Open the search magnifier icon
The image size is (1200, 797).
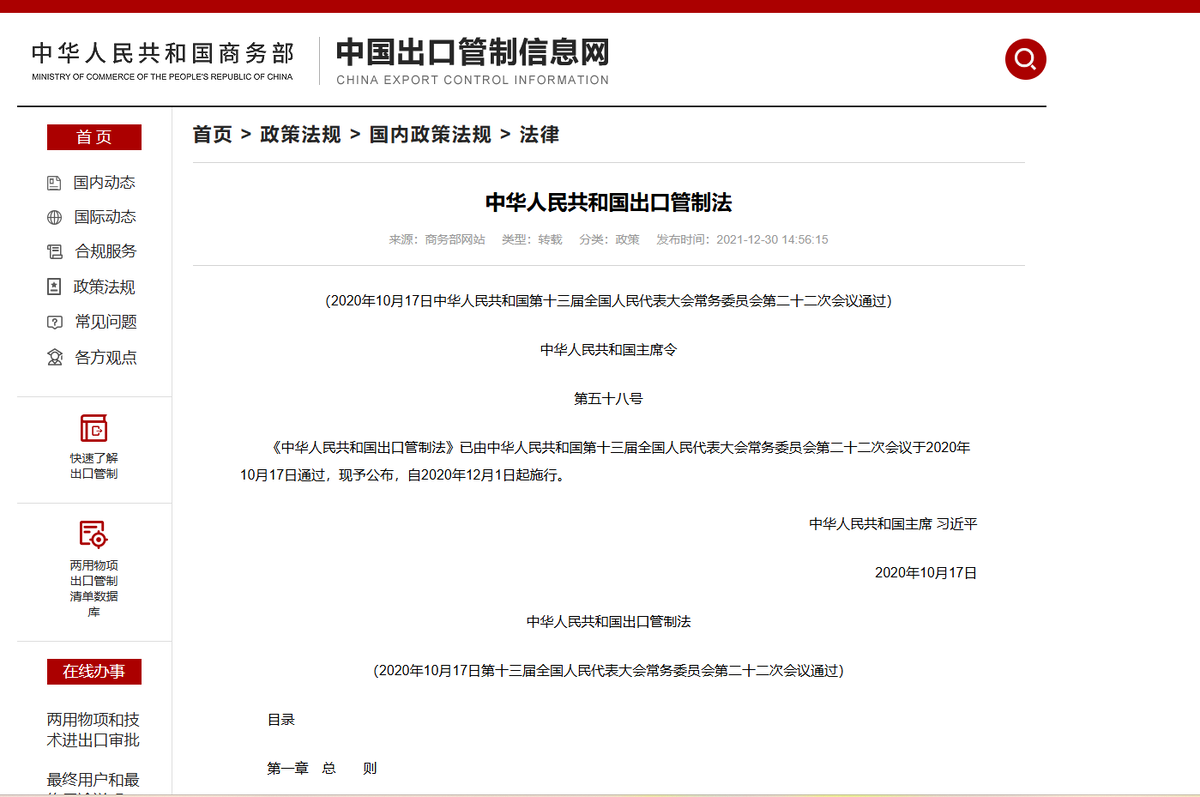[x=1025, y=59]
